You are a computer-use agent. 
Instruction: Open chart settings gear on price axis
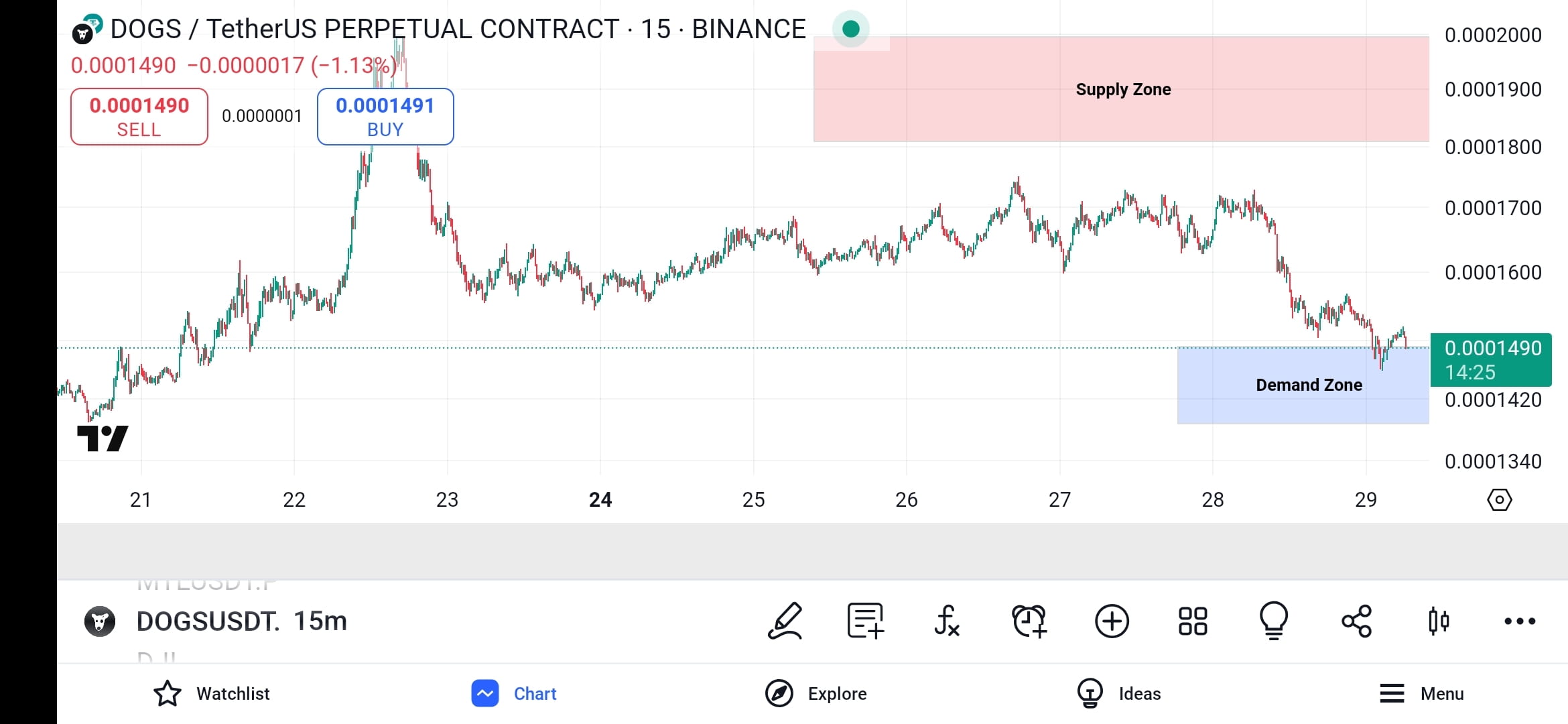[1500, 499]
